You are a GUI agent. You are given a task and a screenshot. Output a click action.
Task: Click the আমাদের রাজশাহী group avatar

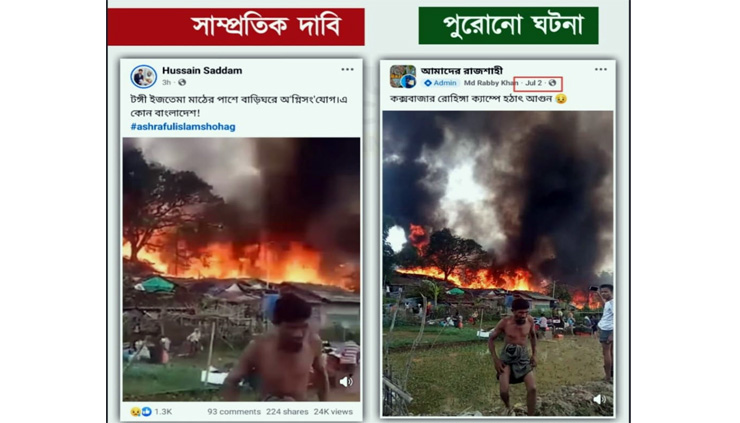click(403, 76)
